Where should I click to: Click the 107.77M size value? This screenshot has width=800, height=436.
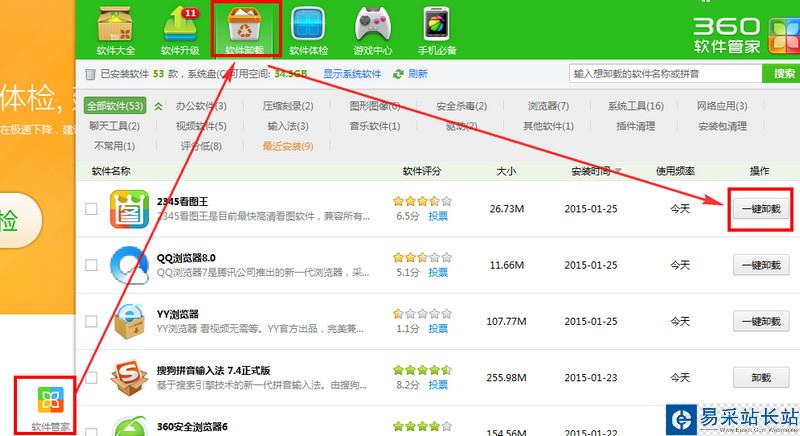507,321
